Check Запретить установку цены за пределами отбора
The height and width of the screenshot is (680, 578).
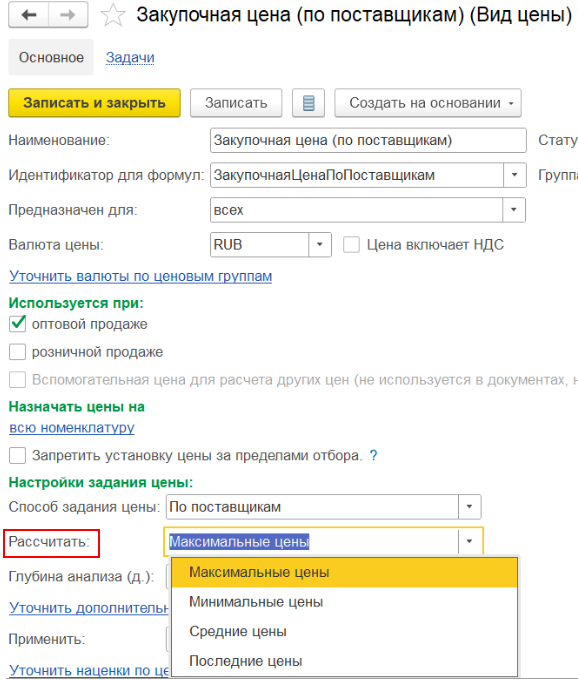(17, 455)
